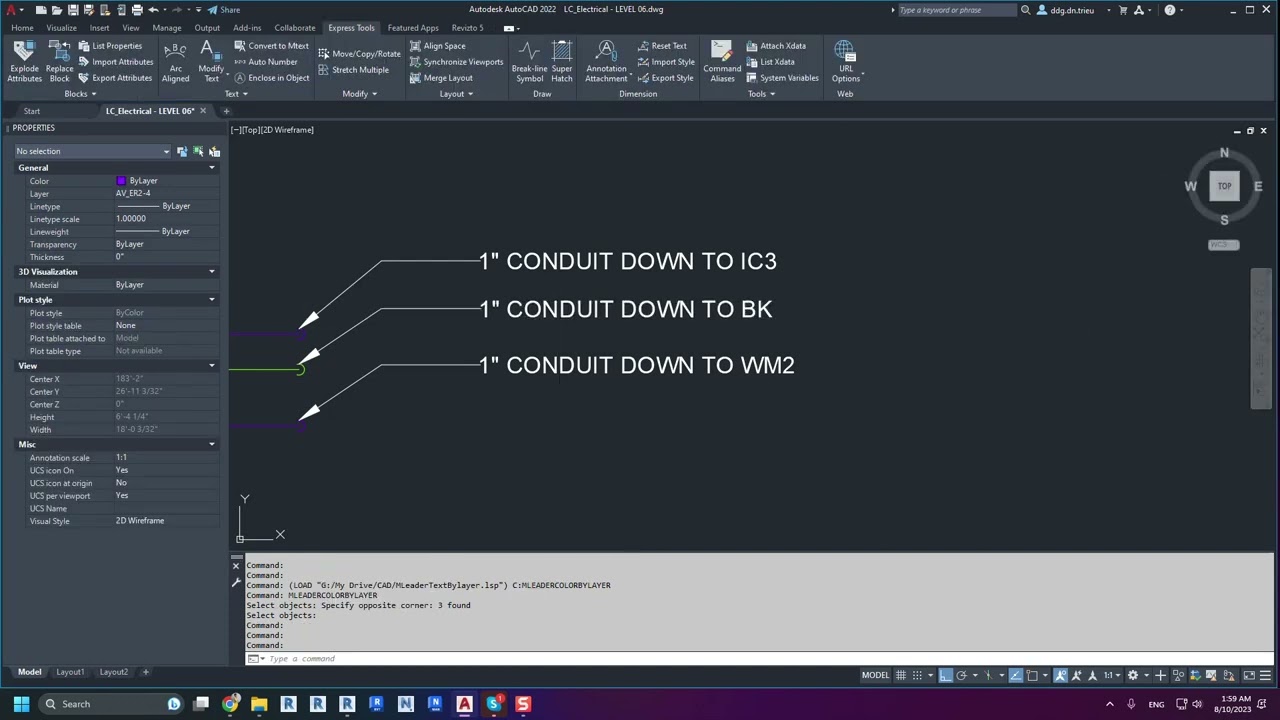Click System Variables tool
The width and height of the screenshot is (1280, 720).
click(782, 78)
